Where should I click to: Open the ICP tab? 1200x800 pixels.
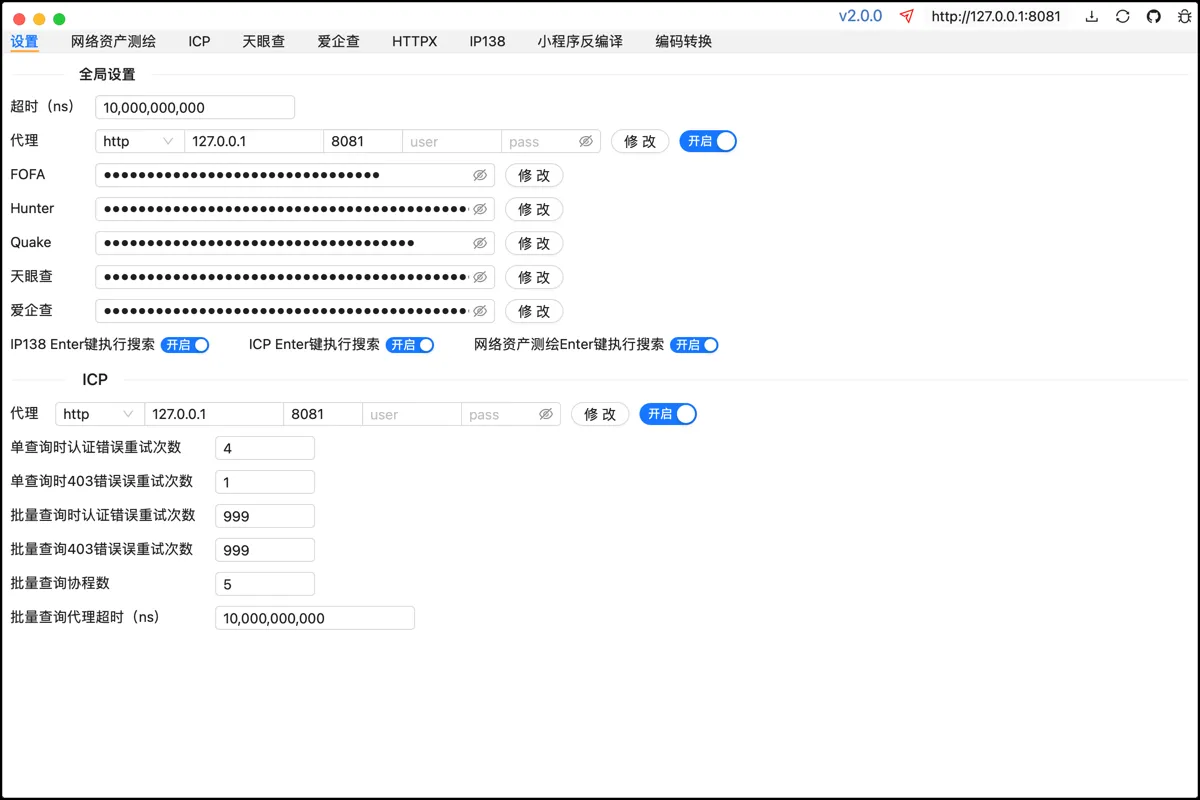click(199, 42)
